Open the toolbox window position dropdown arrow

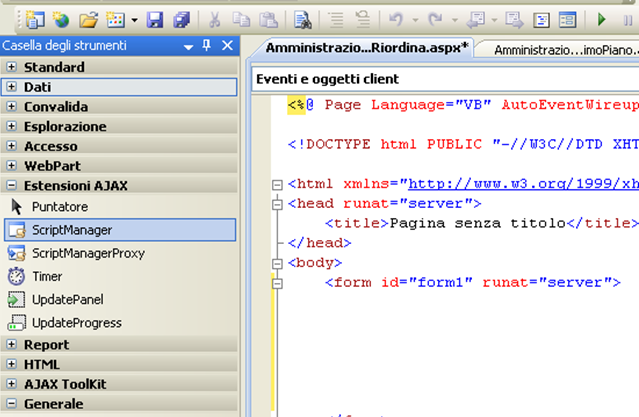pos(188,47)
